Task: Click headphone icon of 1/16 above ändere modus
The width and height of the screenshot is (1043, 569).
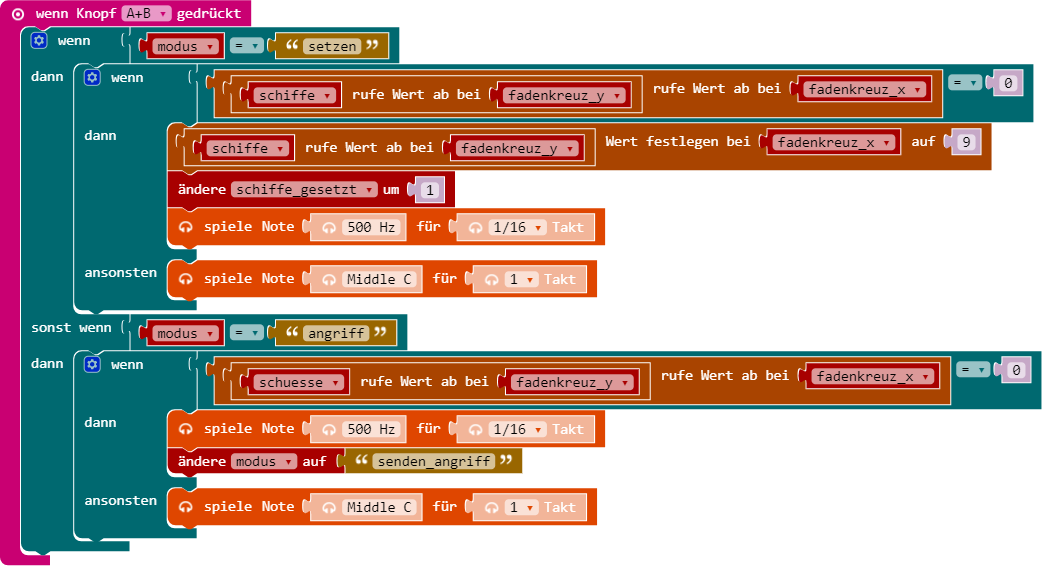Action: tap(474, 429)
